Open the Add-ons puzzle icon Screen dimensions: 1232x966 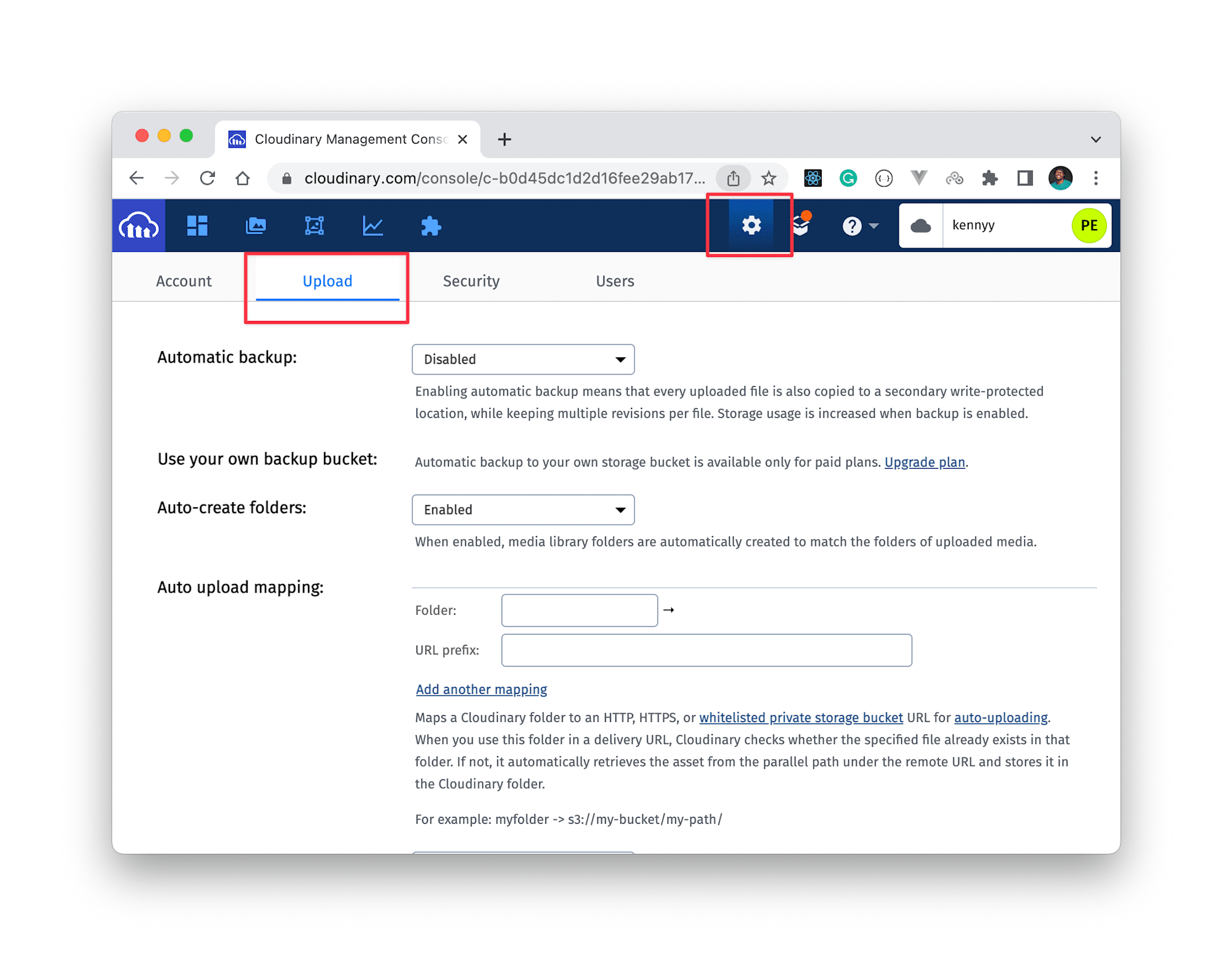tap(431, 225)
